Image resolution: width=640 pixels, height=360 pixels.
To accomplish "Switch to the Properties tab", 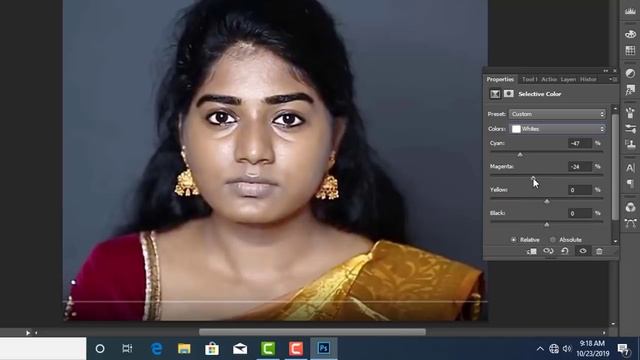I will tap(500, 79).
